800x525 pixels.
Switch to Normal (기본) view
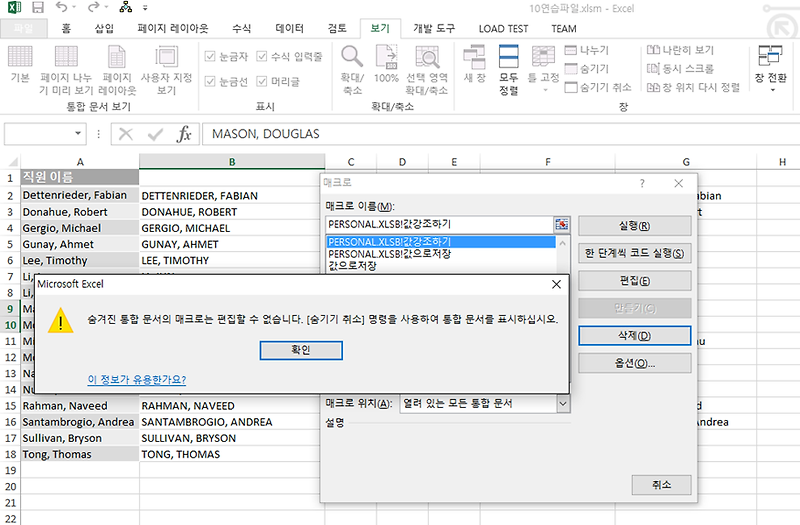point(20,64)
